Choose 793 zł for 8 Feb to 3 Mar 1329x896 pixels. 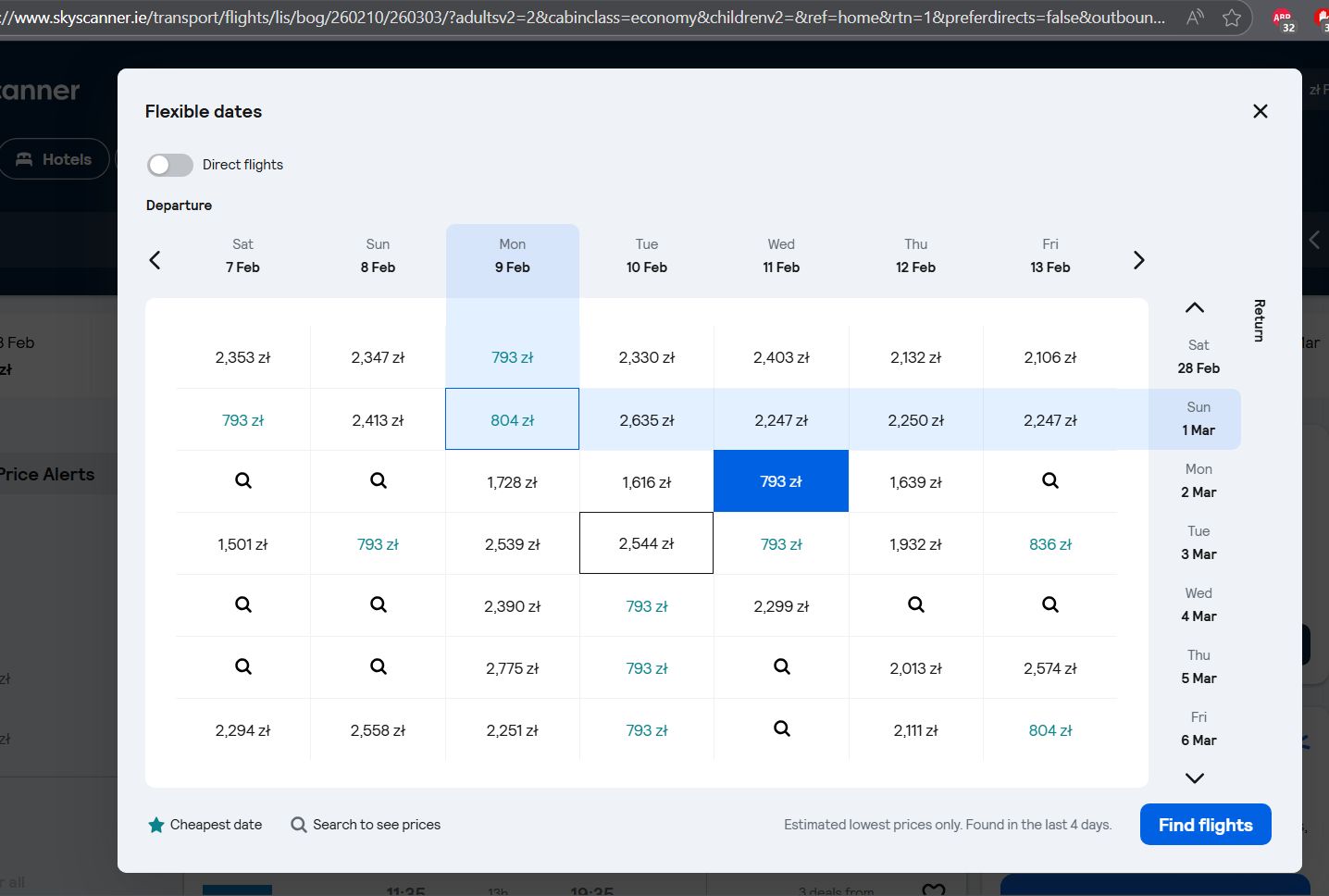pos(379,544)
